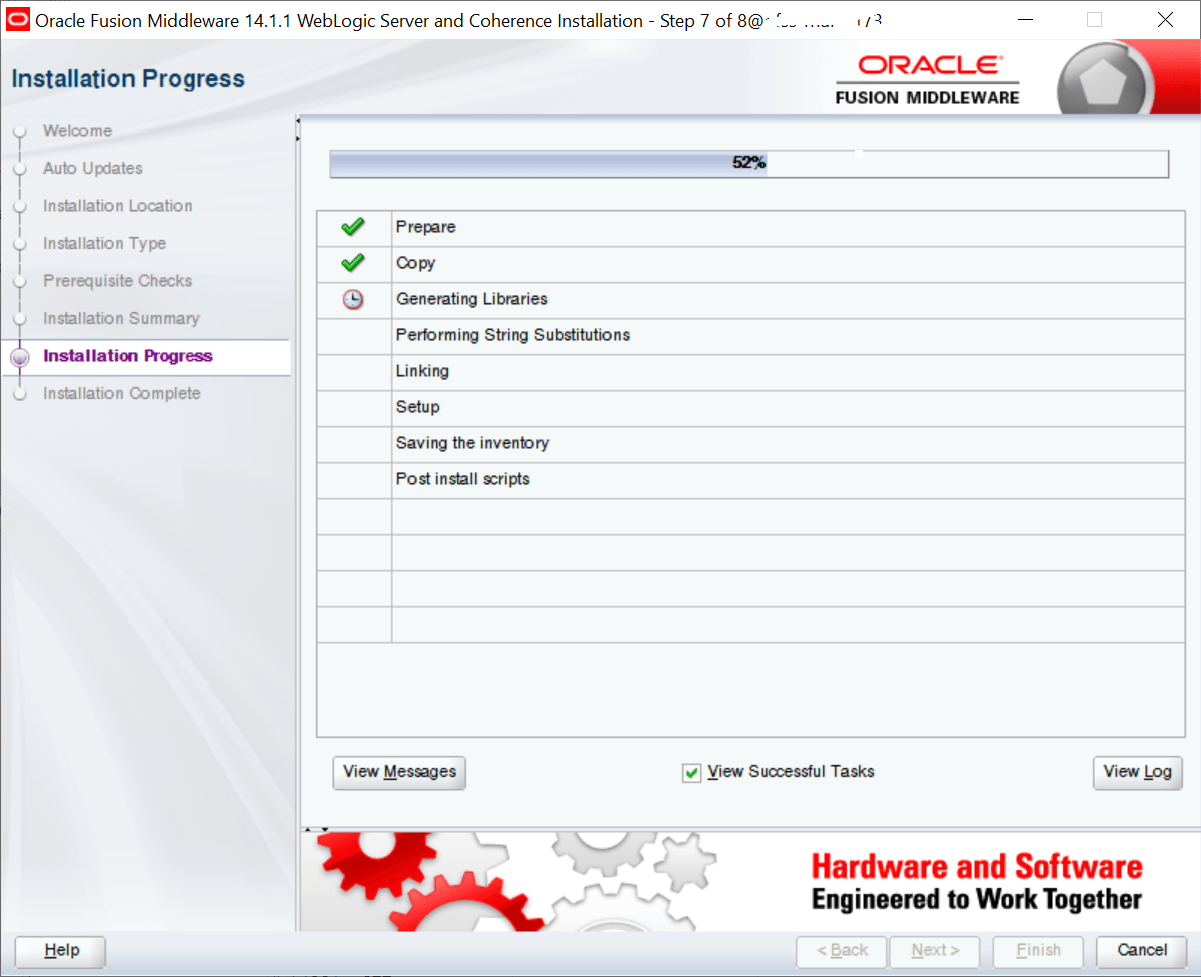Click the Help button
1201x977 pixels.
59,951
